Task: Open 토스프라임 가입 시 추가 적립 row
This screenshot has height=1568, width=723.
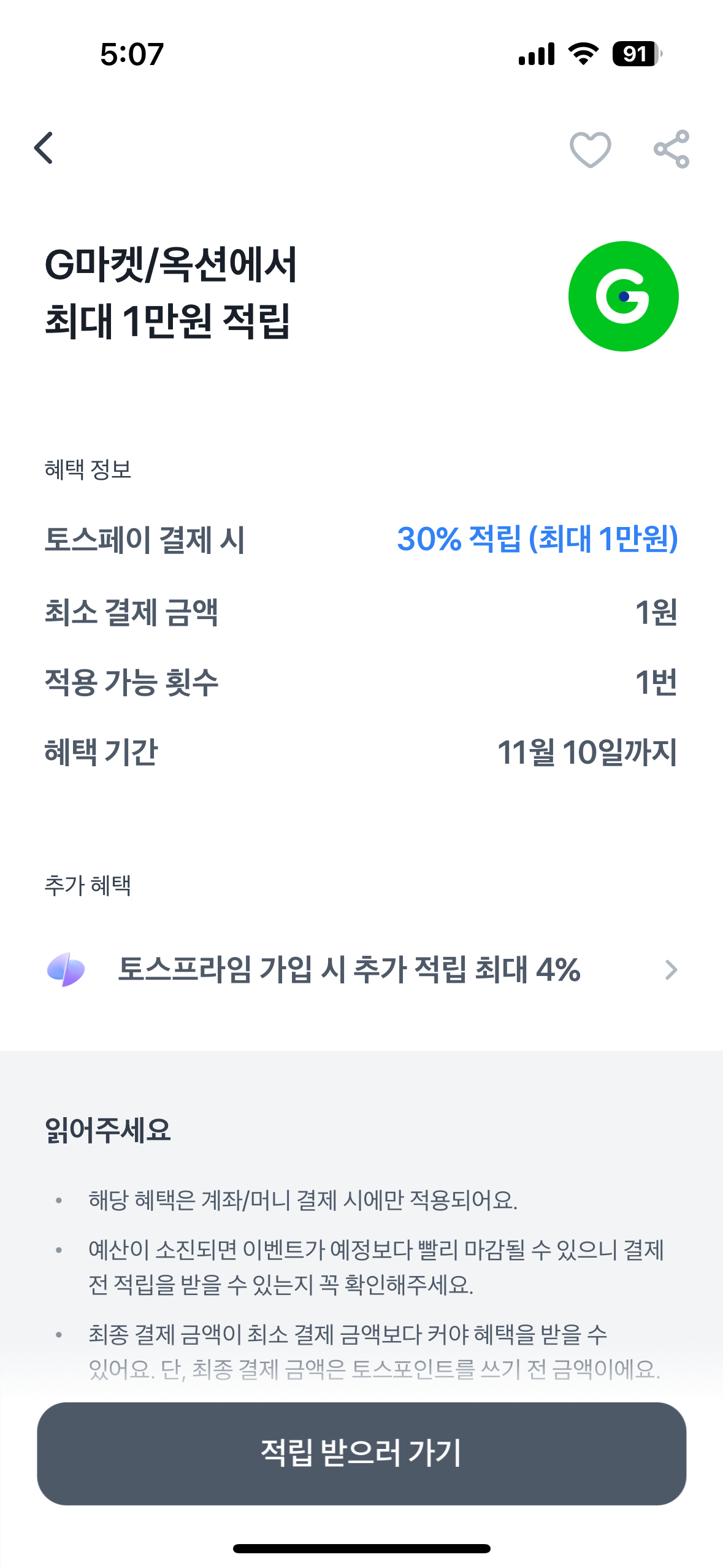Action: click(348, 970)
